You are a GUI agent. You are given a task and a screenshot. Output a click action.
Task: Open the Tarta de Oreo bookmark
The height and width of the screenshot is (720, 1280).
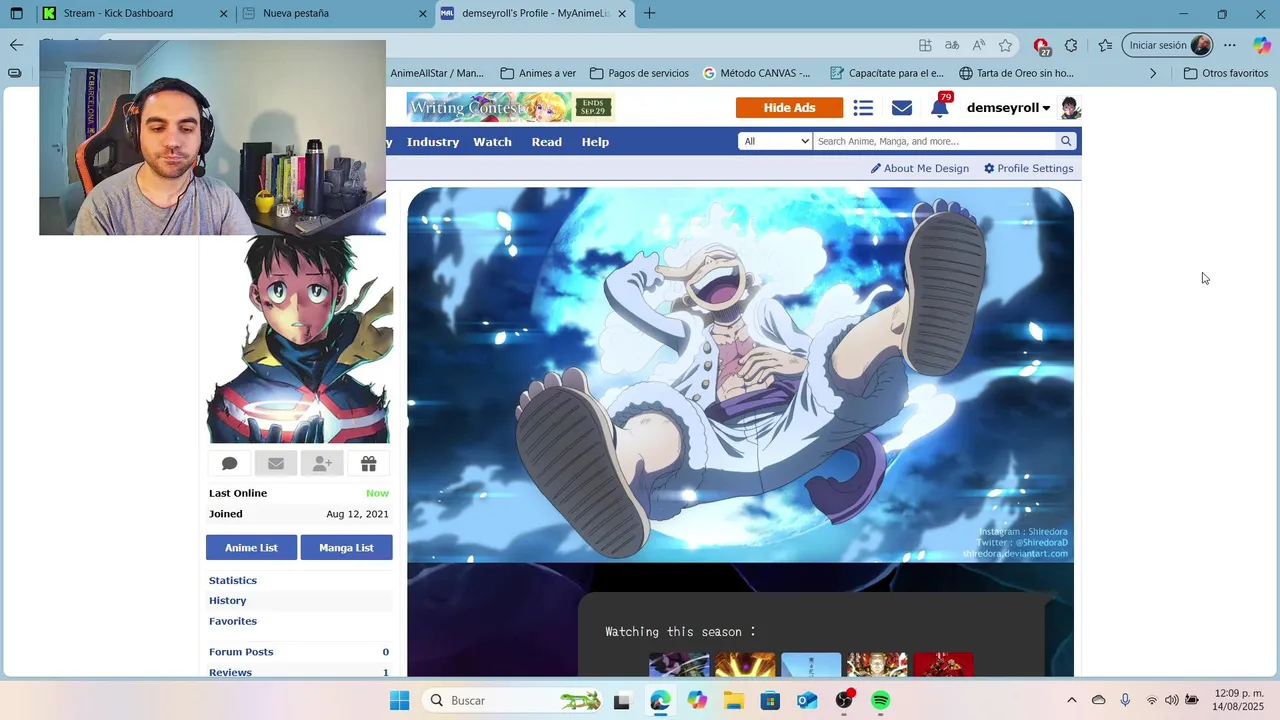pos(1016,73)
